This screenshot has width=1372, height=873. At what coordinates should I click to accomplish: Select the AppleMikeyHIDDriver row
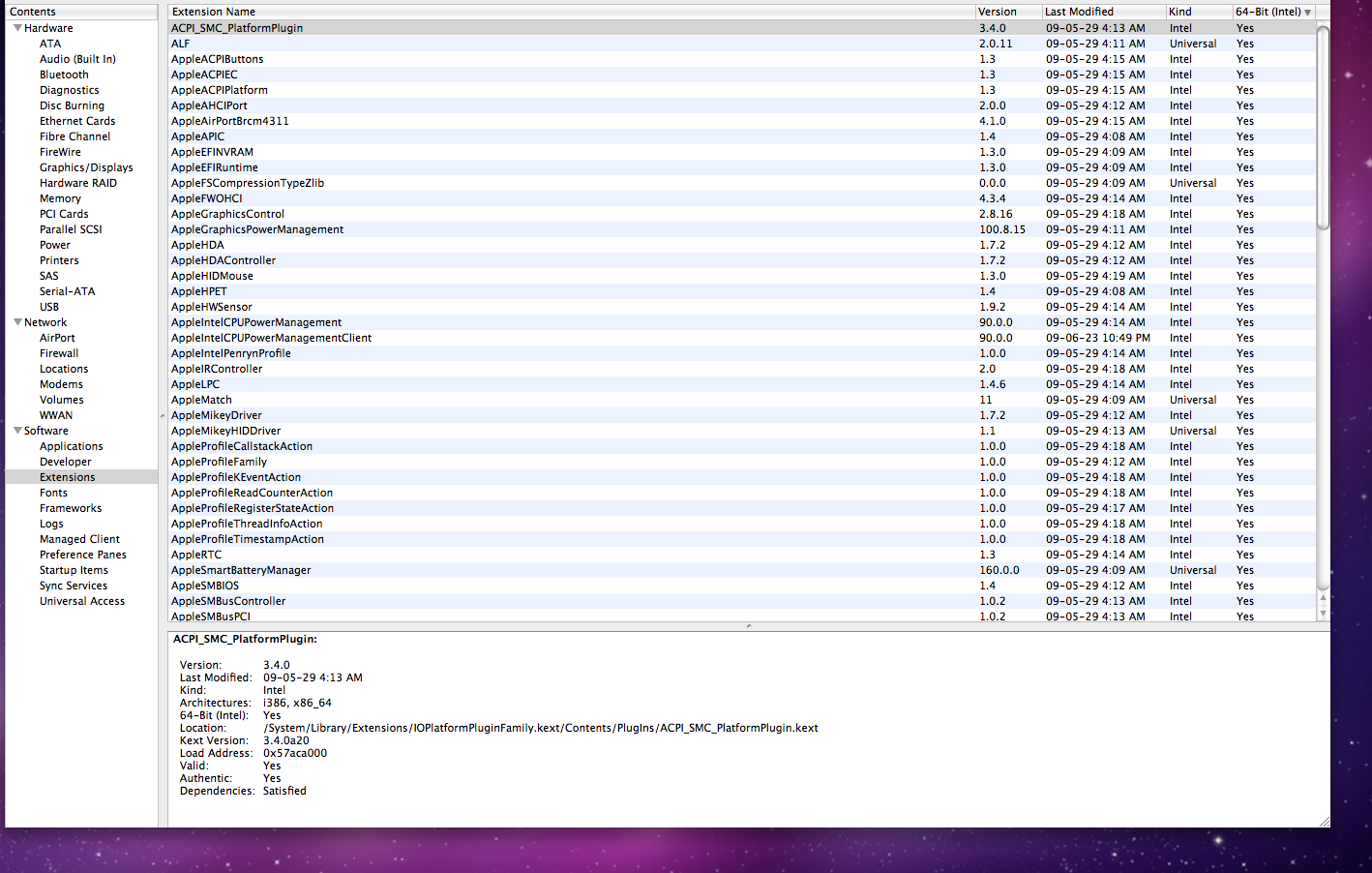click(x=742, y=431)
